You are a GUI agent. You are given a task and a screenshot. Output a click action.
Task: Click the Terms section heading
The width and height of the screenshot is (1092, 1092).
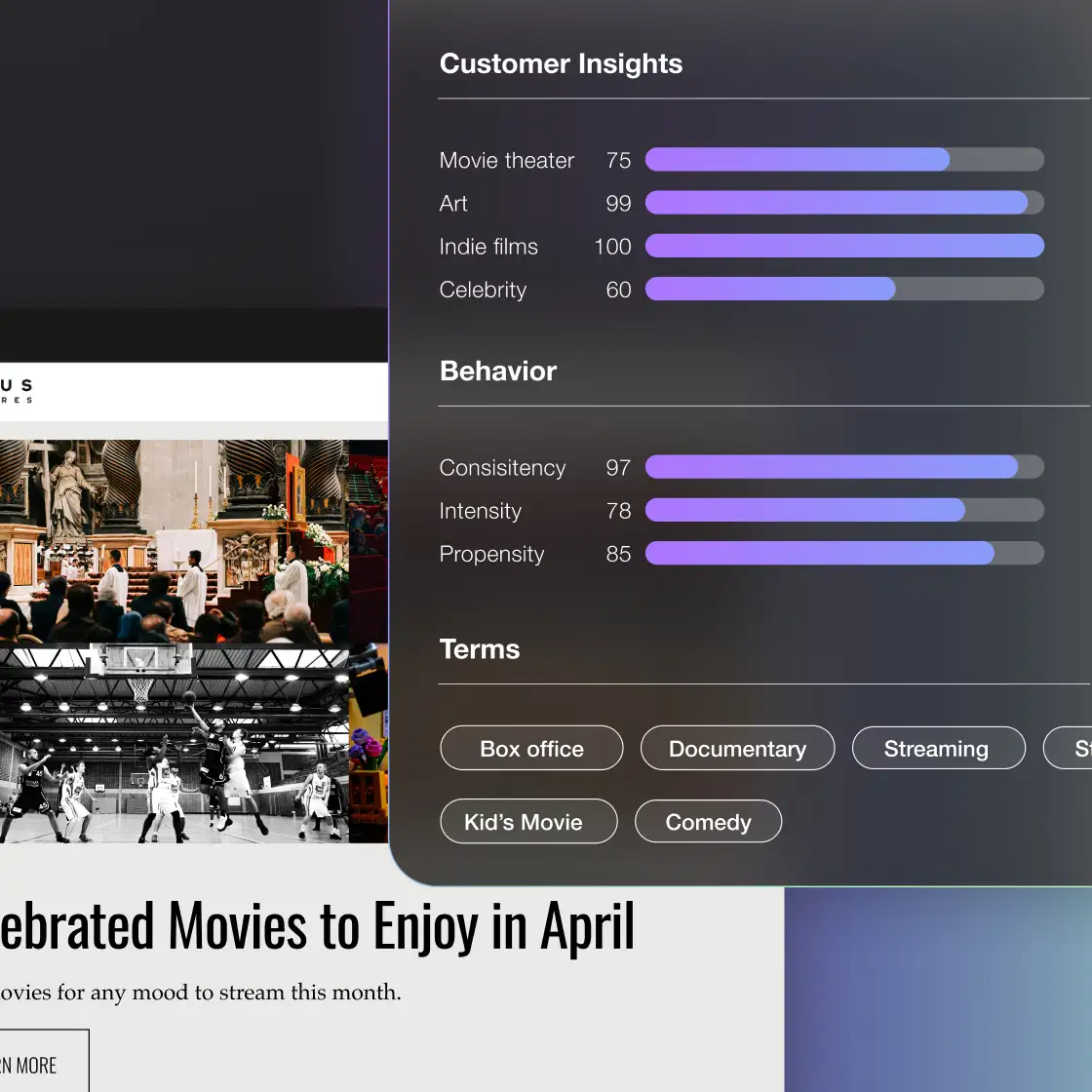point(479,649)
